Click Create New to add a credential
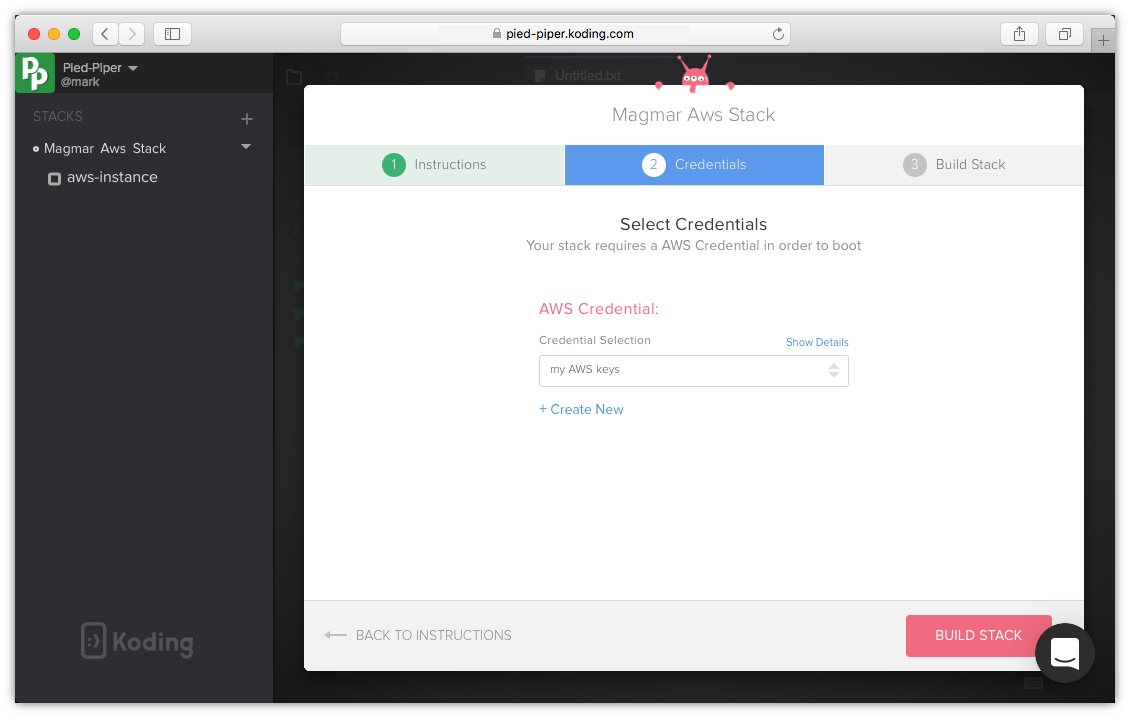This screenshot has width=1130, height=718. pyautogui.click(x=581, y=409)
